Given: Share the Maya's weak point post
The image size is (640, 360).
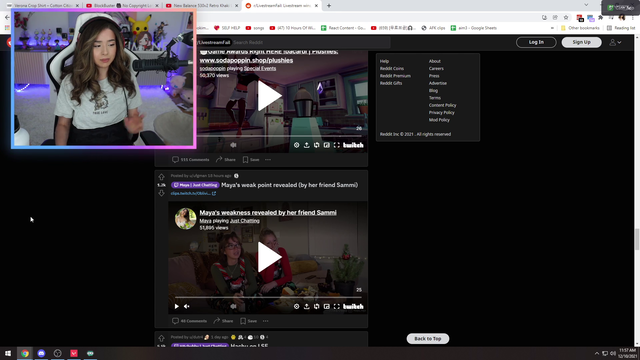Looking at the screenshot, I should [224, 321].
